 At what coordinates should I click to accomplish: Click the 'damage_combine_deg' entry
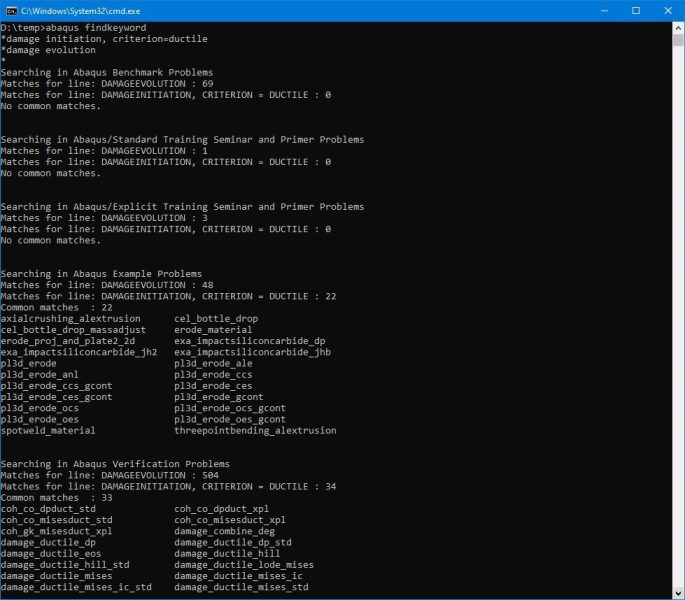[x=224, y=532]
